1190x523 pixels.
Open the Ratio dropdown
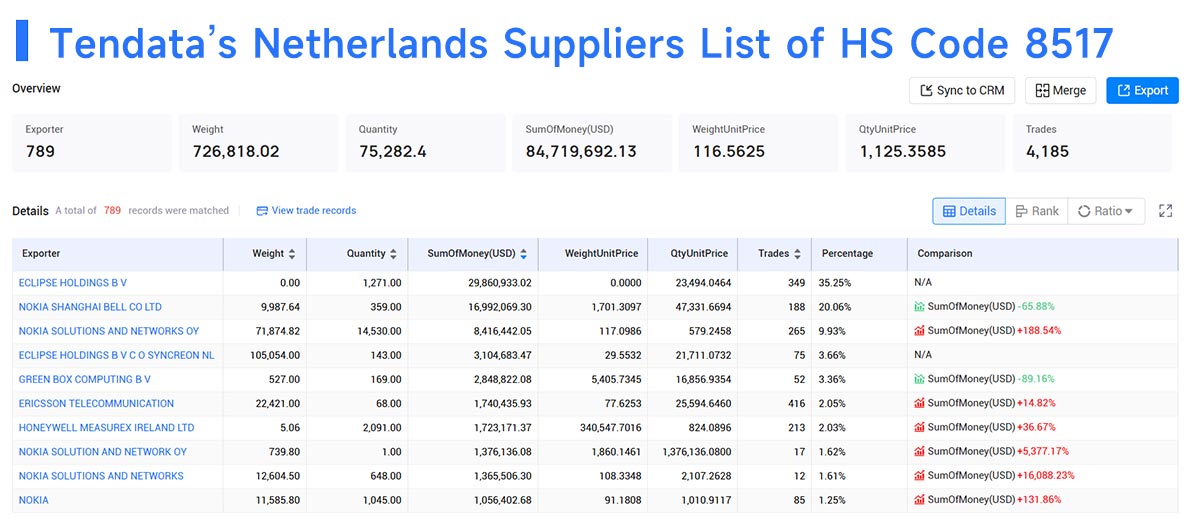(x=1106, y=211)
